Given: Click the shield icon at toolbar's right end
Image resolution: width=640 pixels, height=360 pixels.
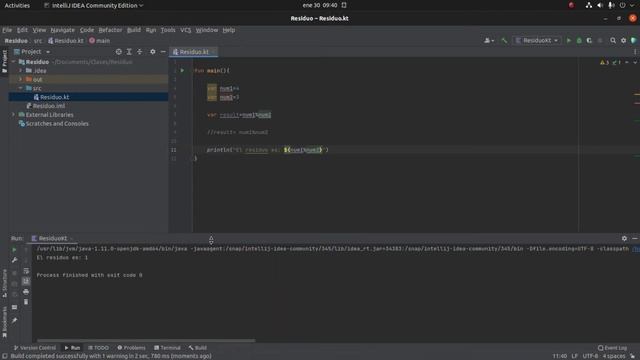Looking at the screenshot, I should point(633,40).
